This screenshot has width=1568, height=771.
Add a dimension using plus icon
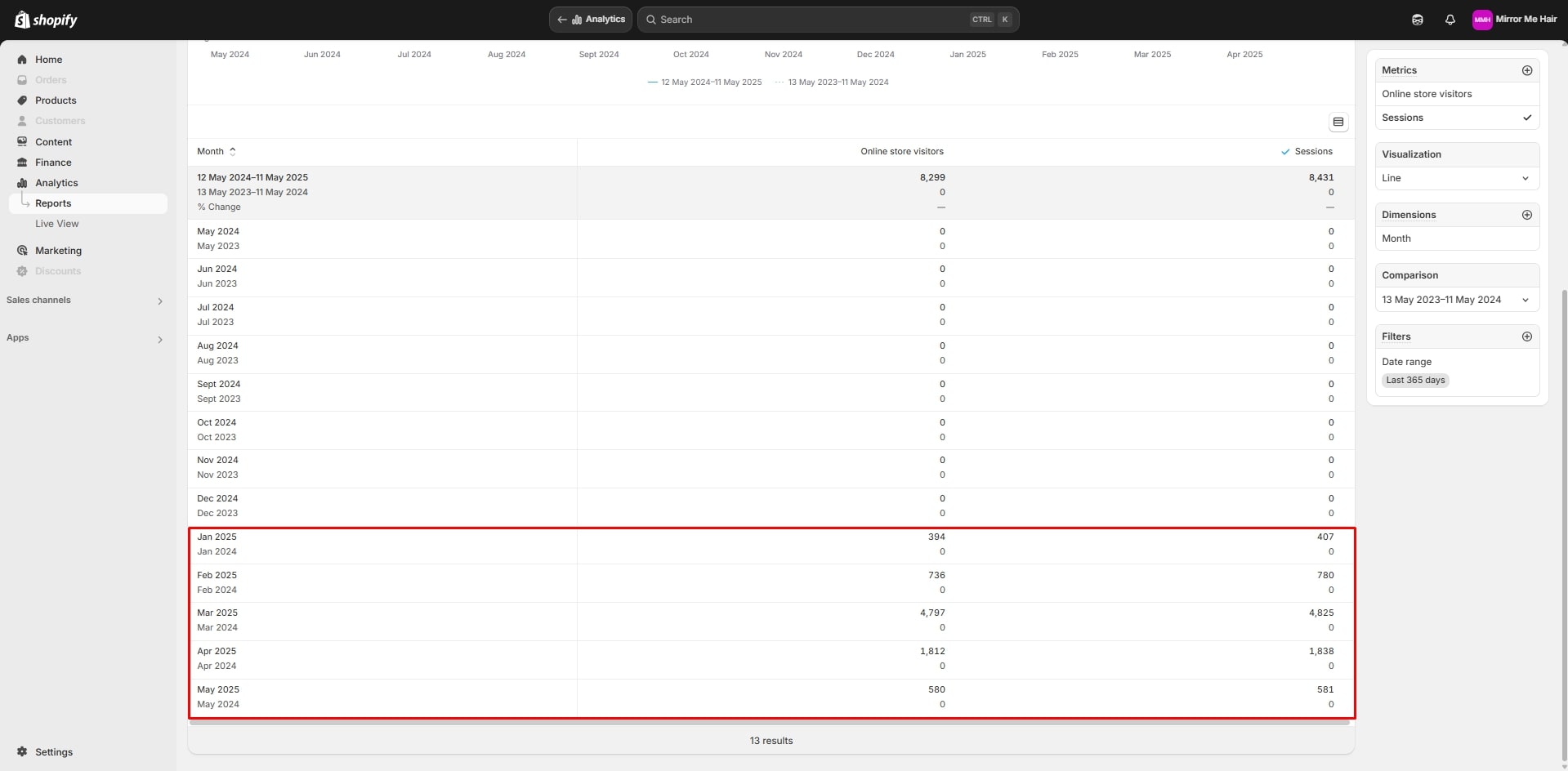click(1526, 215)
